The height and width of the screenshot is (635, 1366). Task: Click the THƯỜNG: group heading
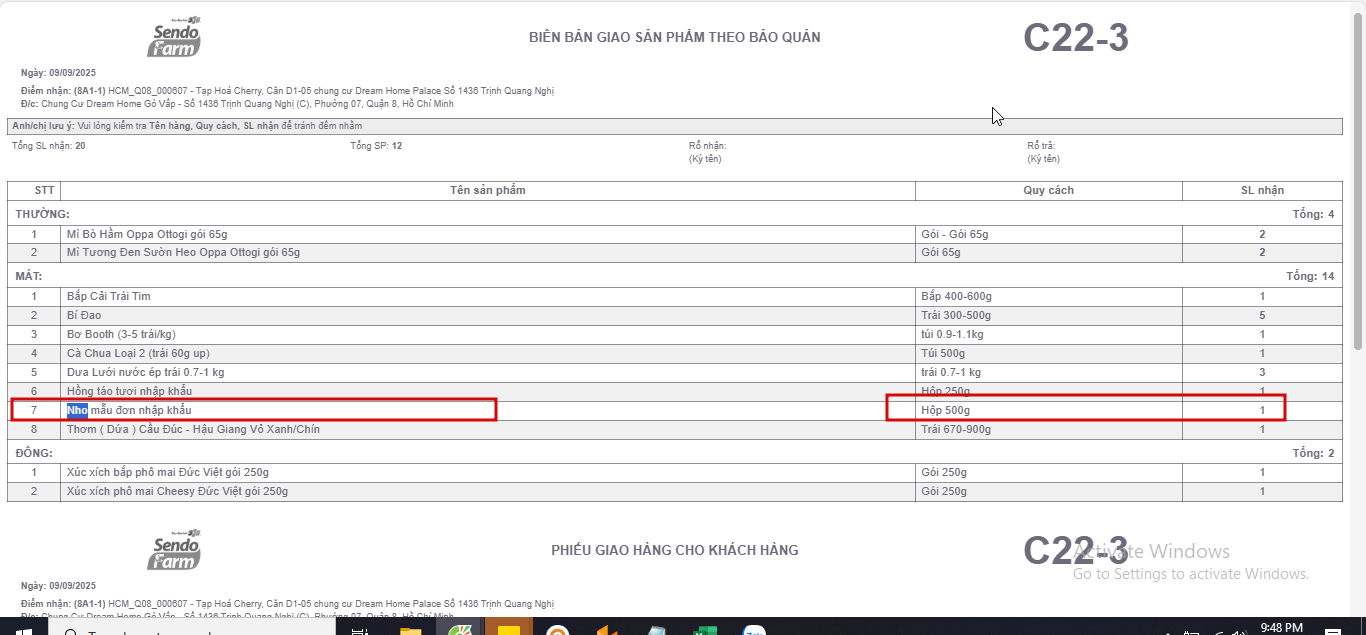pyautogui.click(x=41, y=214)
